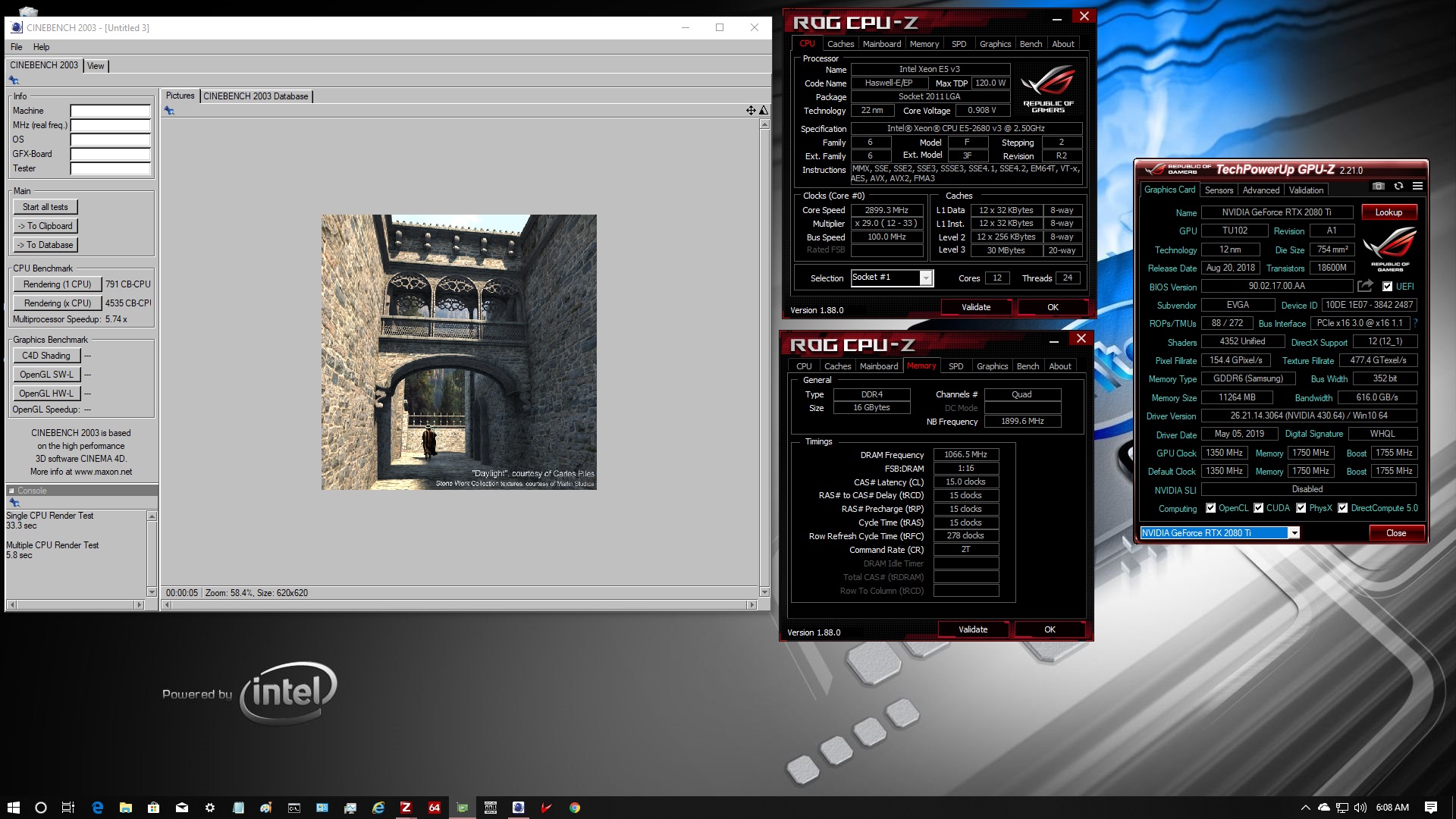
Task: Toggle the CUDA checkbox in GPU-Z
Action: (1258, 508)
